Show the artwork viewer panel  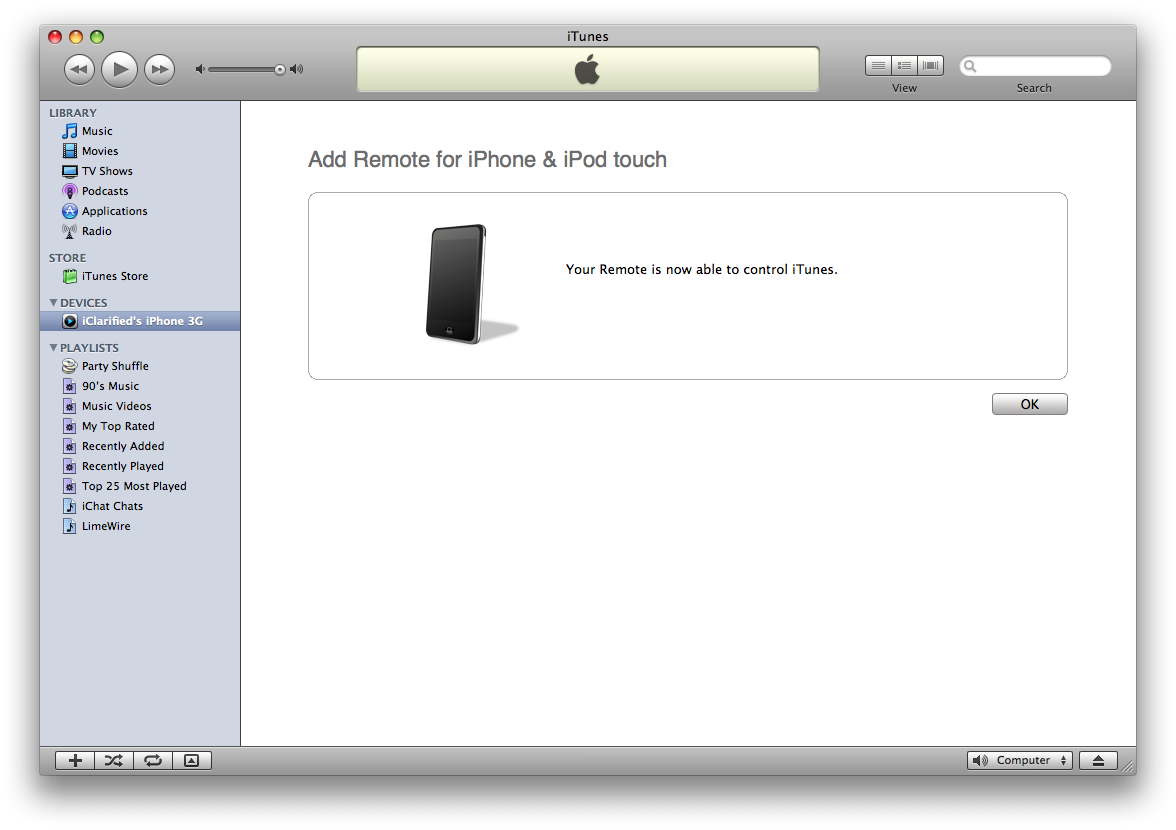(x=191, y=760)
